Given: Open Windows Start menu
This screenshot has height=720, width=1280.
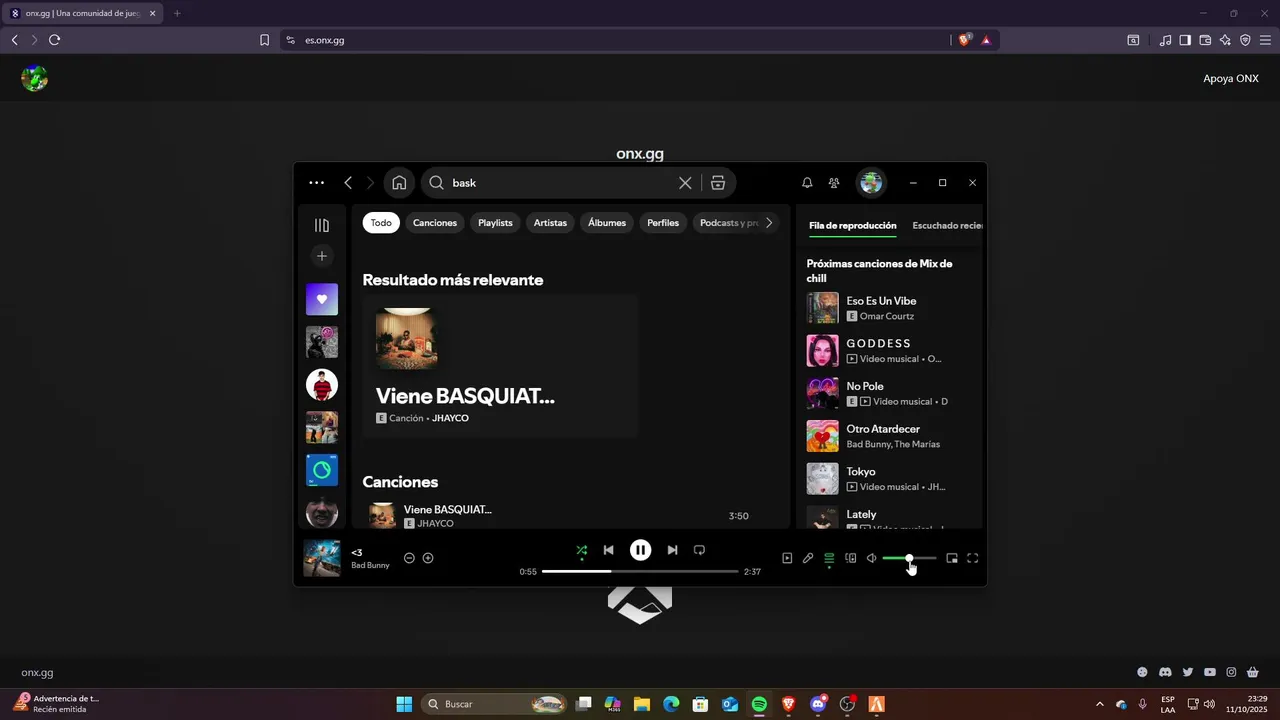Looking at the screenshot, I should coord(404,704).
